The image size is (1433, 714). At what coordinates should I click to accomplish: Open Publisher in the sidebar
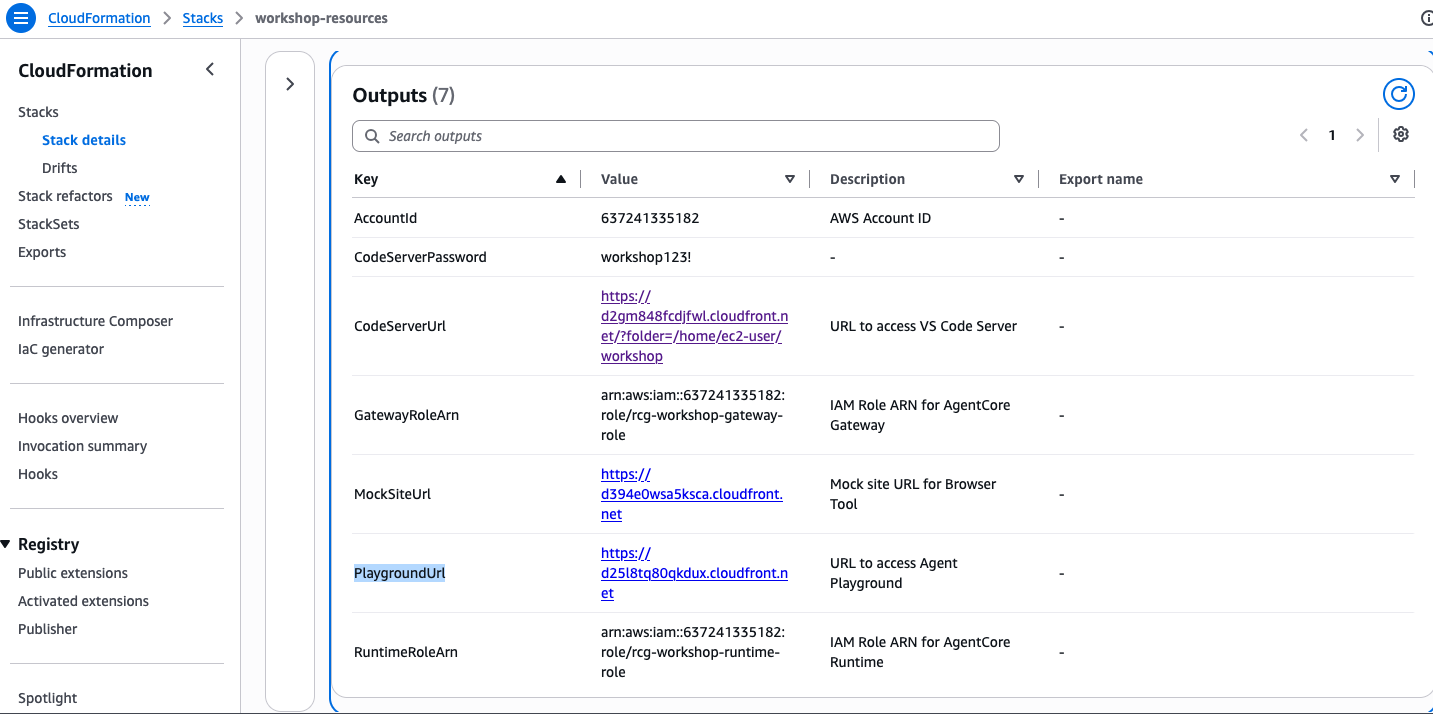pos(48,629)
